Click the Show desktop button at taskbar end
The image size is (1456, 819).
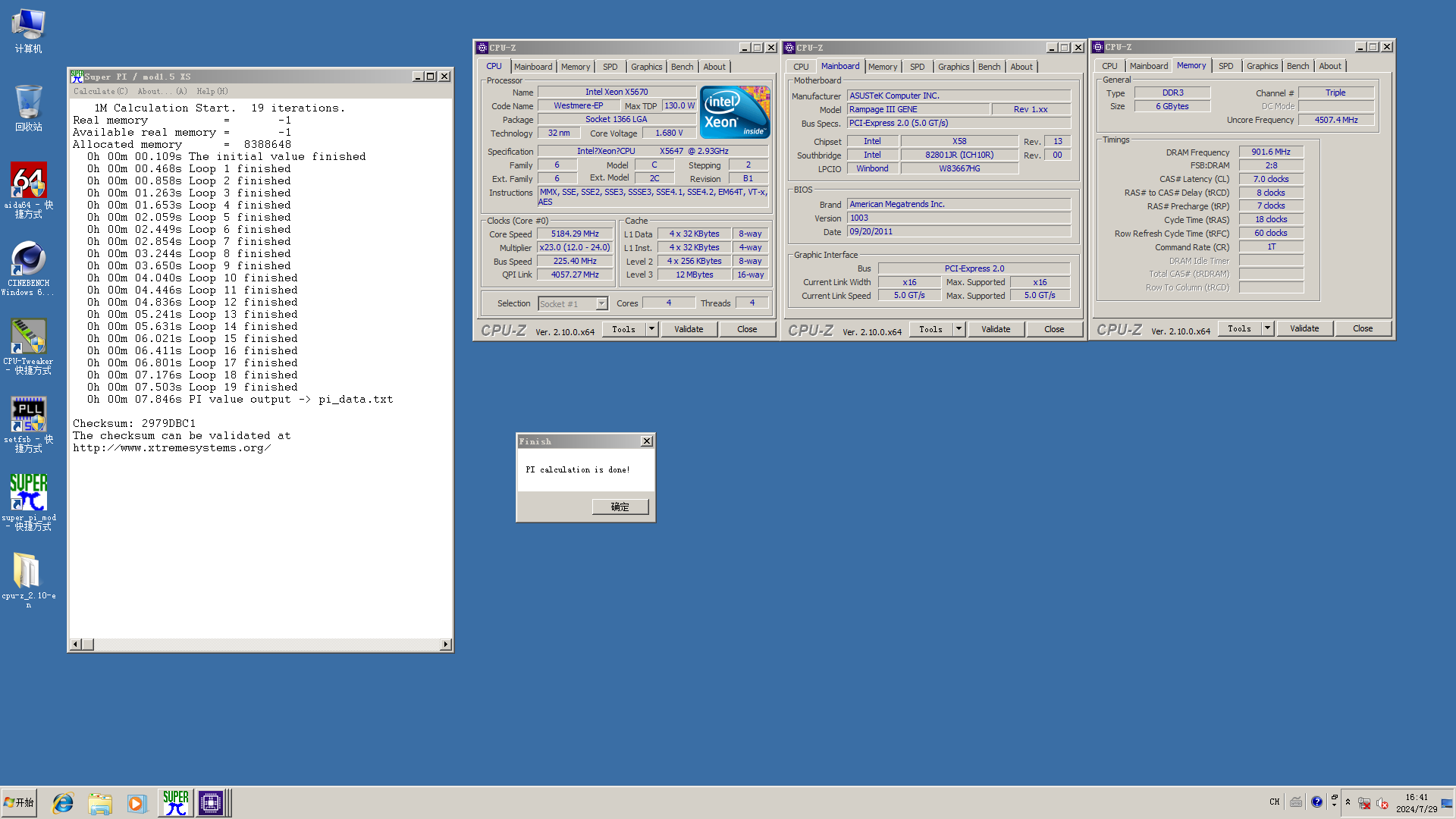coord(1448,803)
